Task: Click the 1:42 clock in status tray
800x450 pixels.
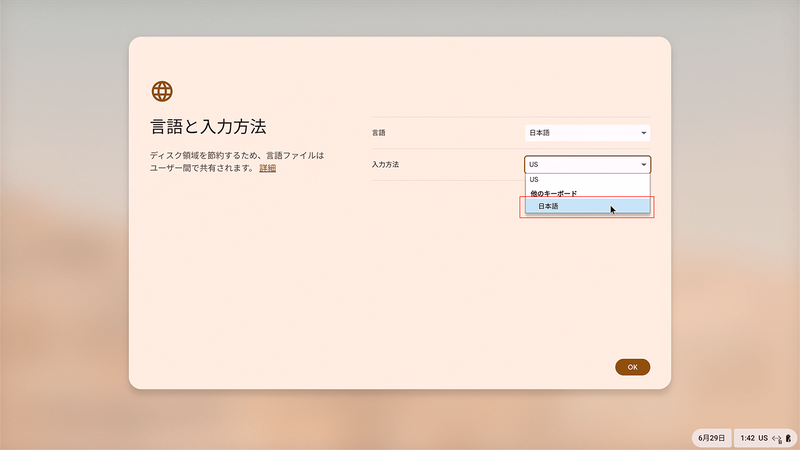Action: point(747,438)
